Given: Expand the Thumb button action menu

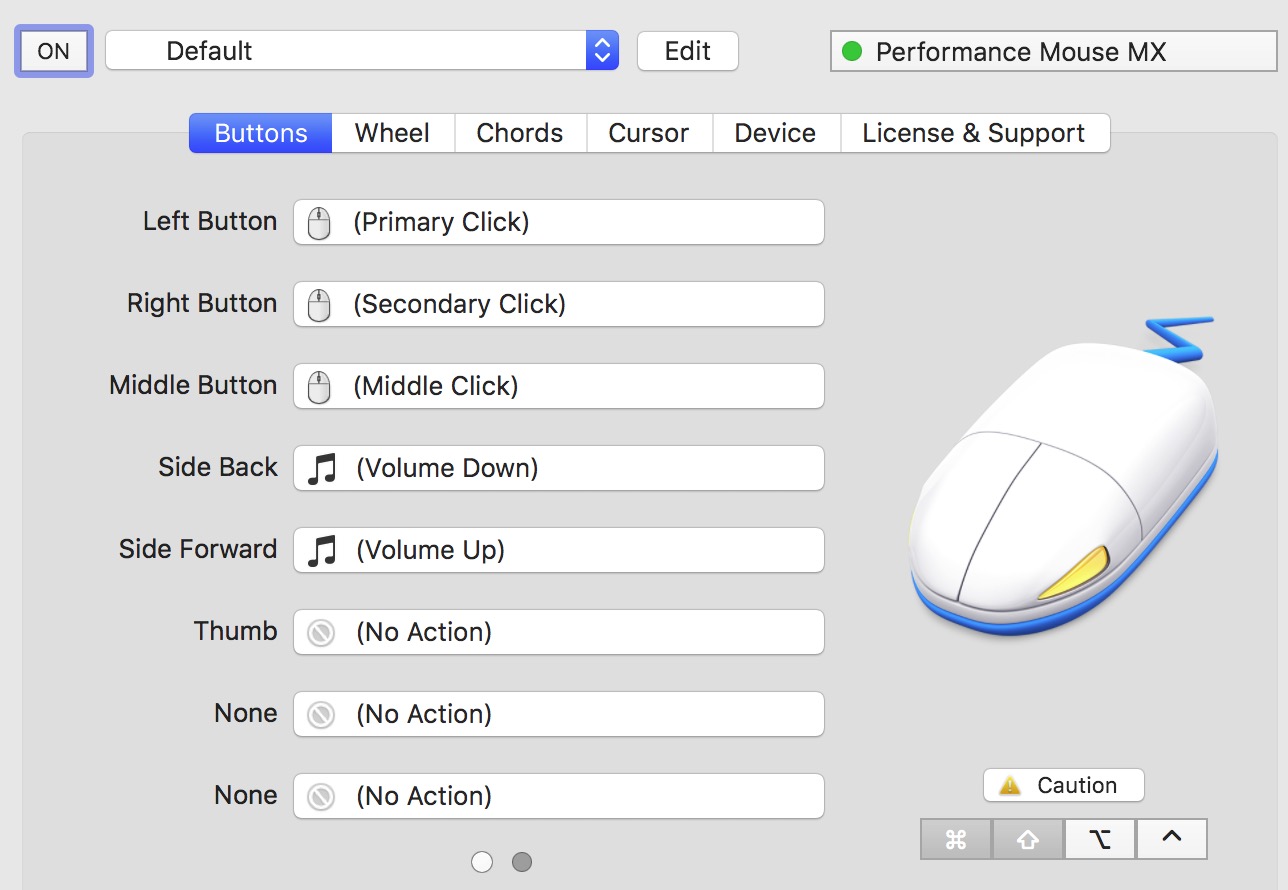Looking at the screenshot, I should click(x=558, y=632).
